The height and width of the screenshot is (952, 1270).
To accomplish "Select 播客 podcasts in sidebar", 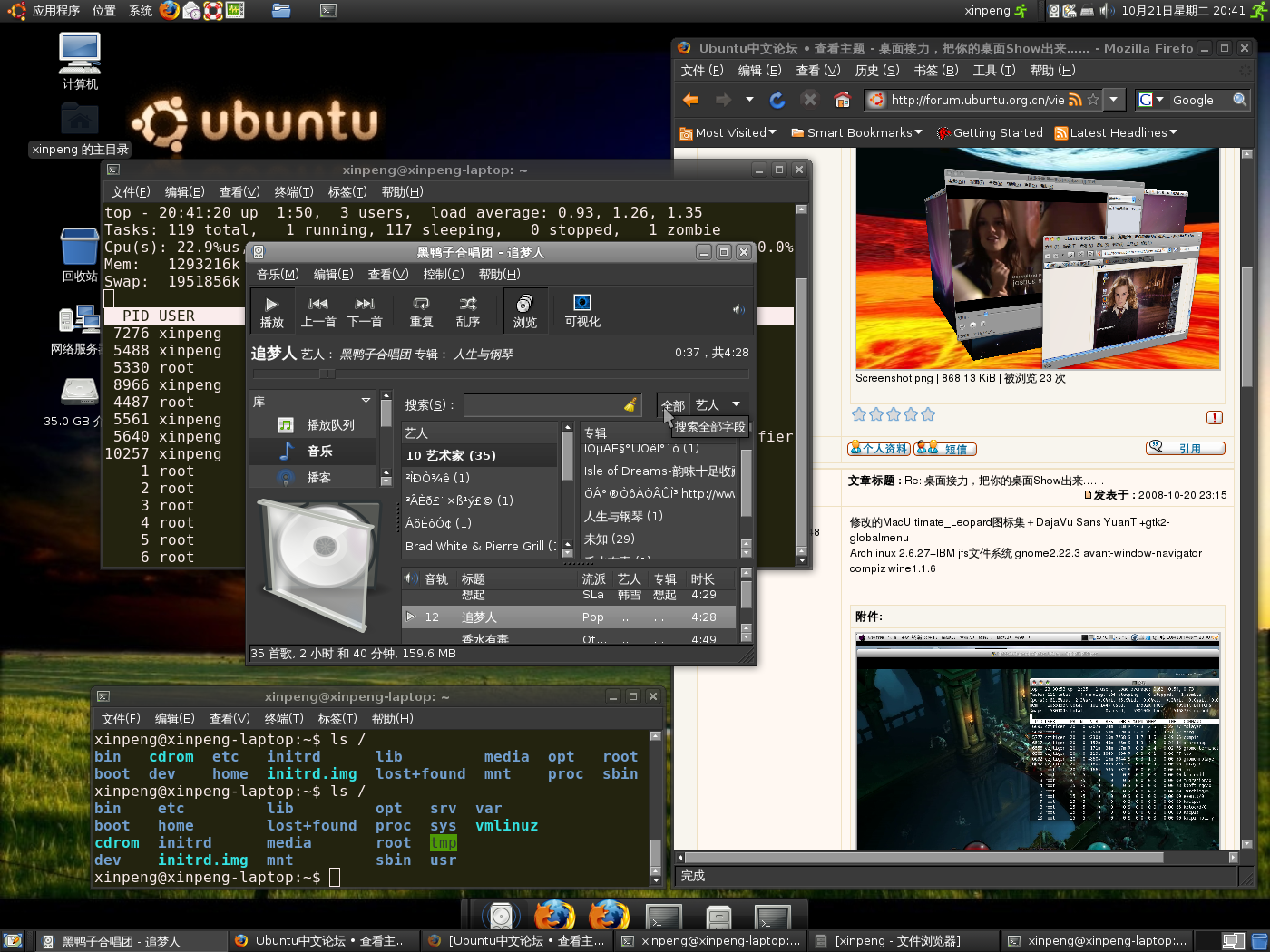I will pyautogui.click(x=313, y=478).
